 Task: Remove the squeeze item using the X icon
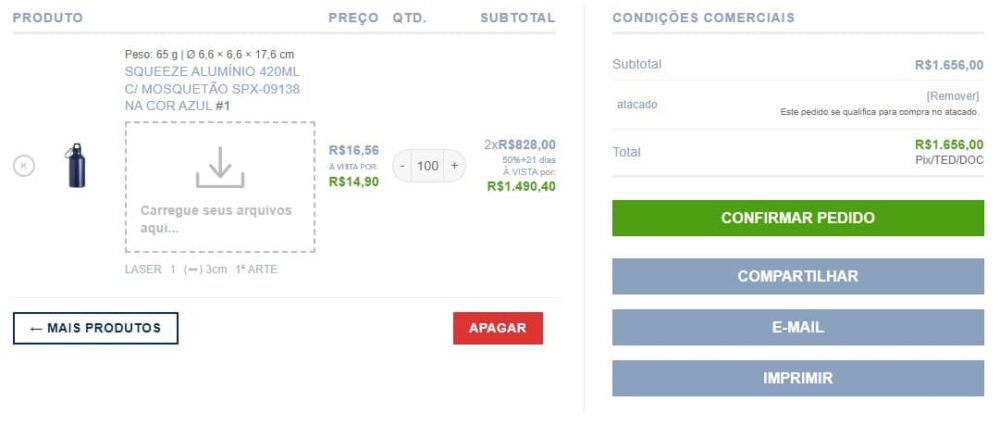[25, 166]
